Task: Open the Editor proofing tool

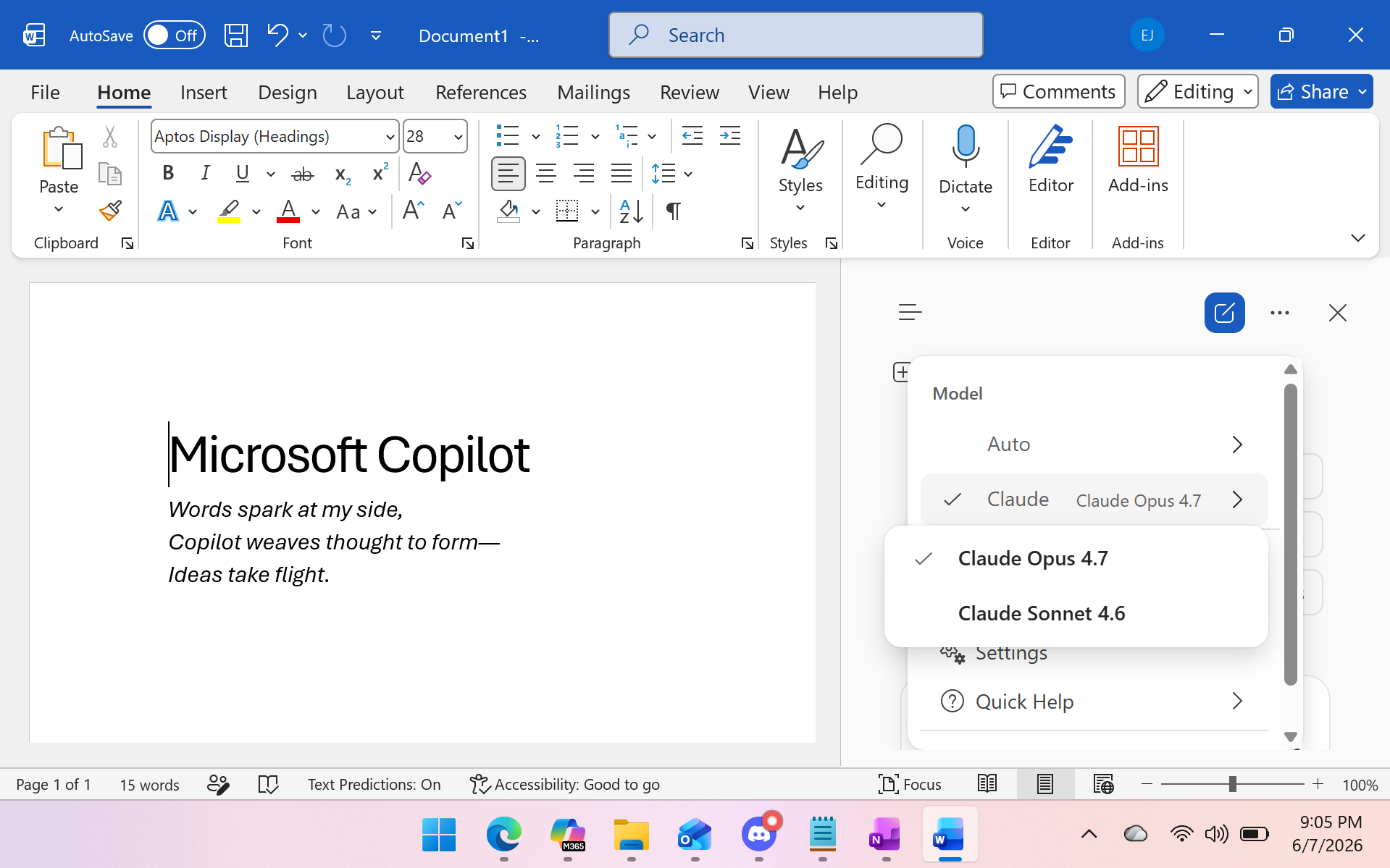Action: (1051, 161)
